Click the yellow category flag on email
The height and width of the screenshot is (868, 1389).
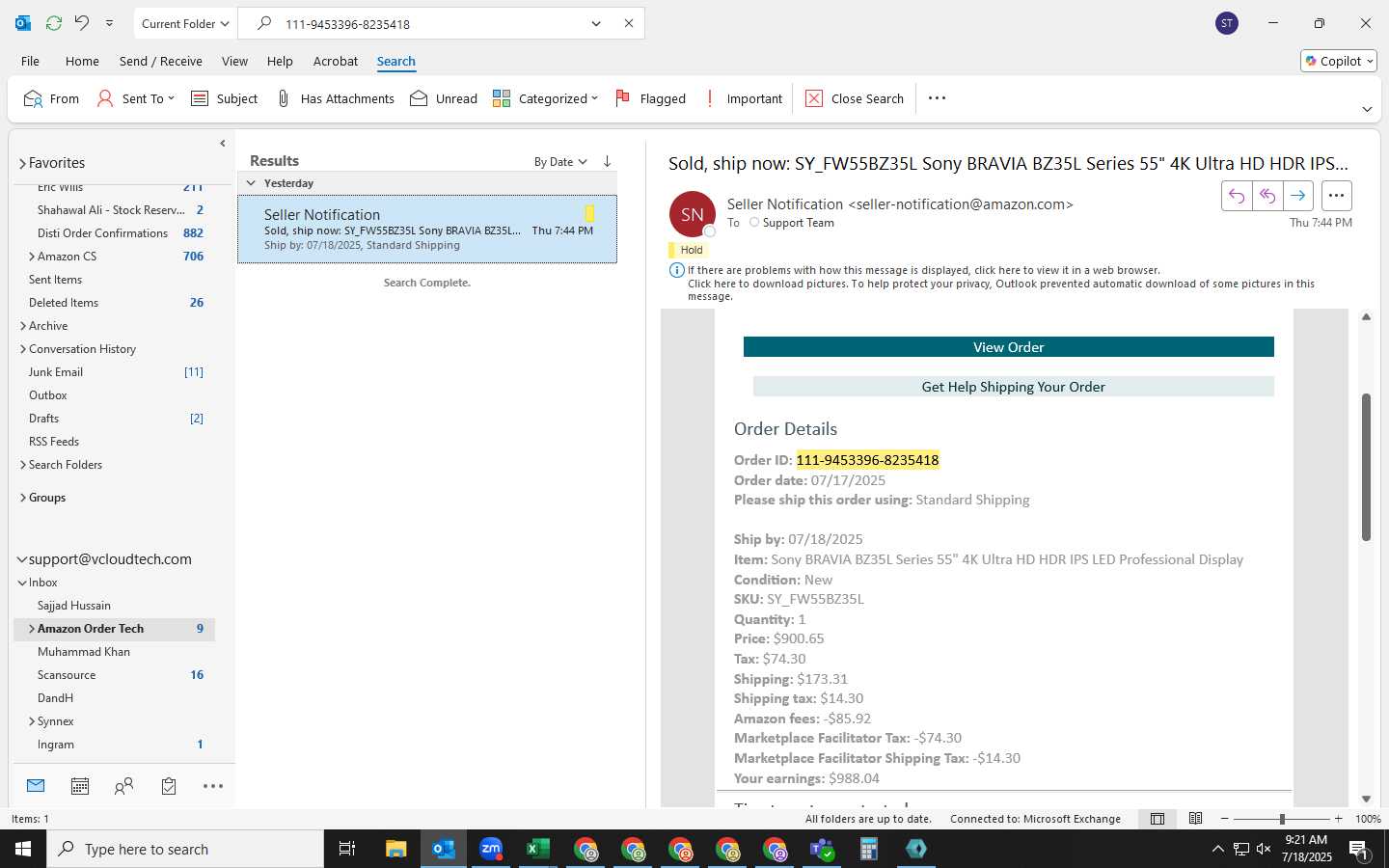(589, 213)
